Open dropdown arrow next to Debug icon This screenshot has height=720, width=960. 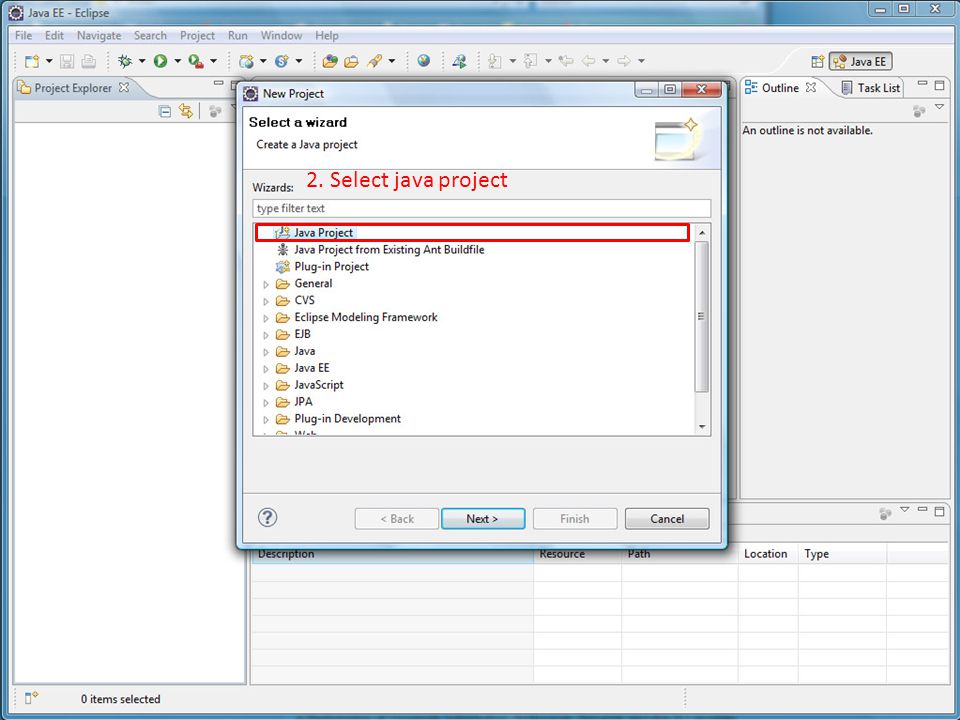(142, 61)
